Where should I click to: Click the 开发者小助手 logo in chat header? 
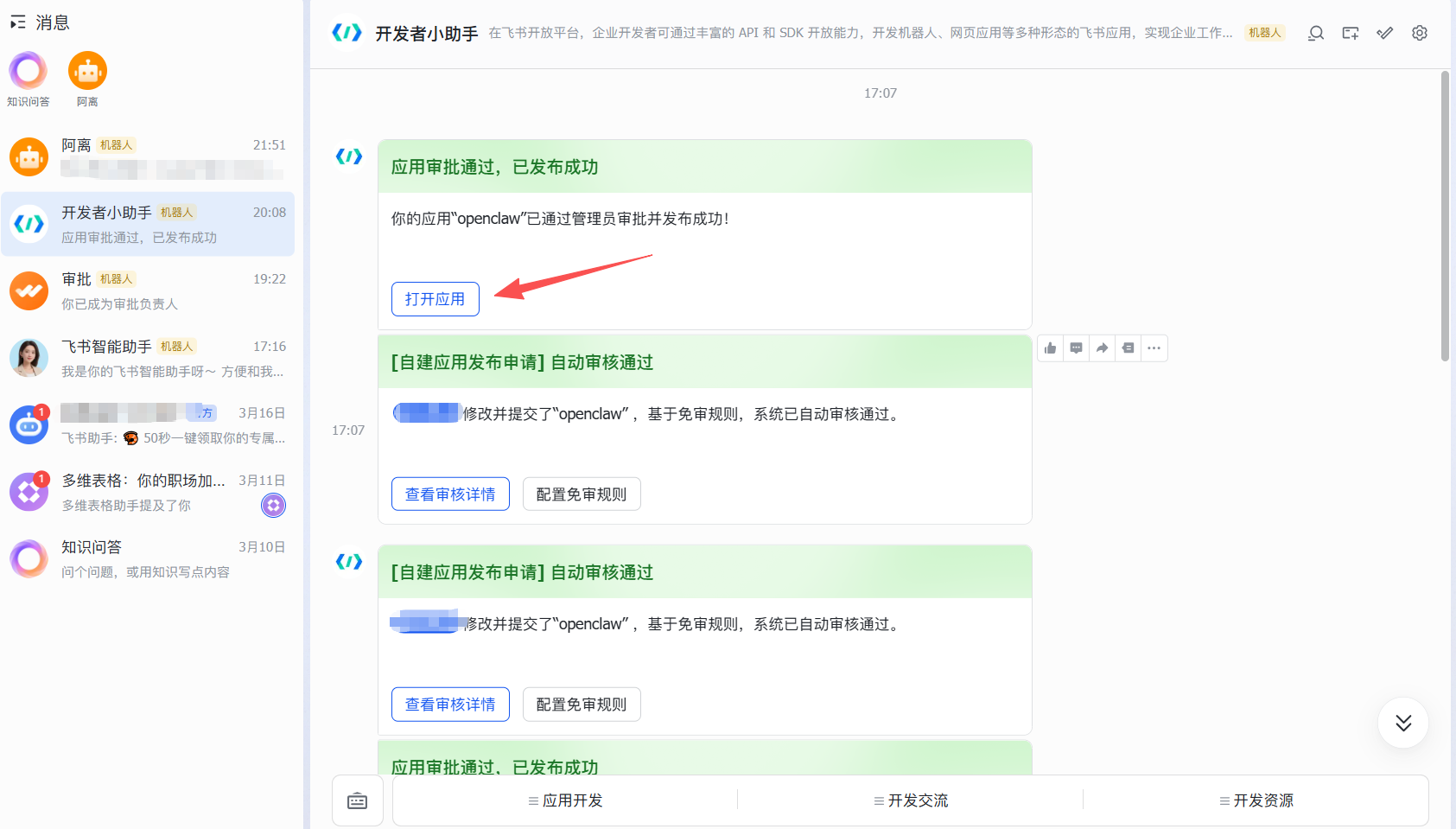347,33
